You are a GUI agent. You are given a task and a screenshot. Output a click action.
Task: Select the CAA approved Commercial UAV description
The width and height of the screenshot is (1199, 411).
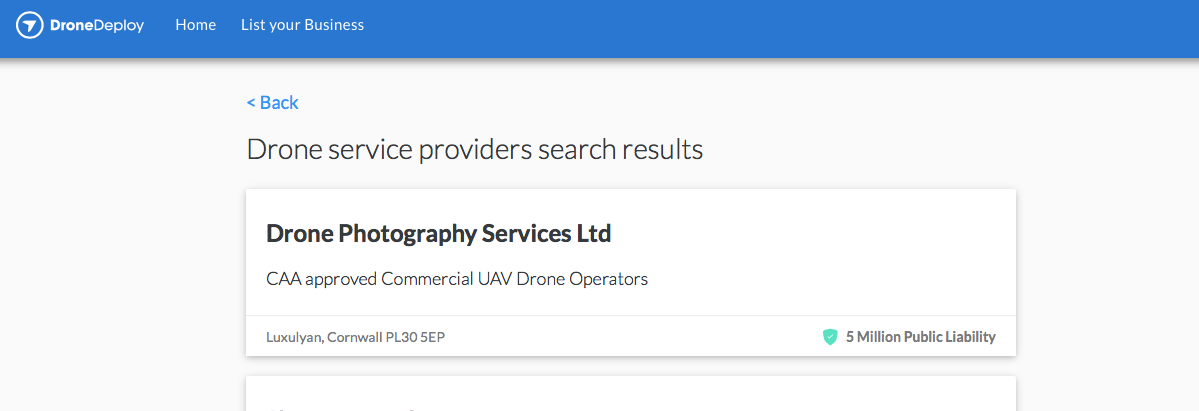click(457, 279)
